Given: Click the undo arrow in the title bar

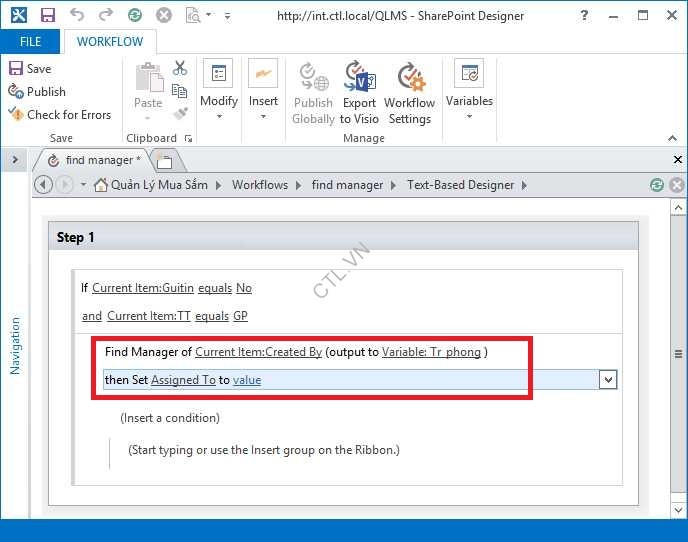Looking at the screenshot, I should tap(78, 16).
